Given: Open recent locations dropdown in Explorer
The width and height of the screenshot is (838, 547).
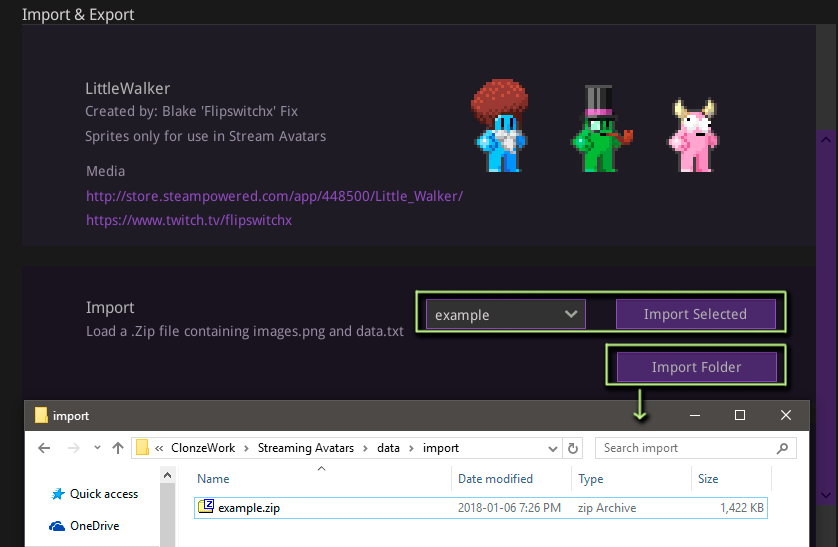Looking at the screenshot, I should (x=97, y=448).
